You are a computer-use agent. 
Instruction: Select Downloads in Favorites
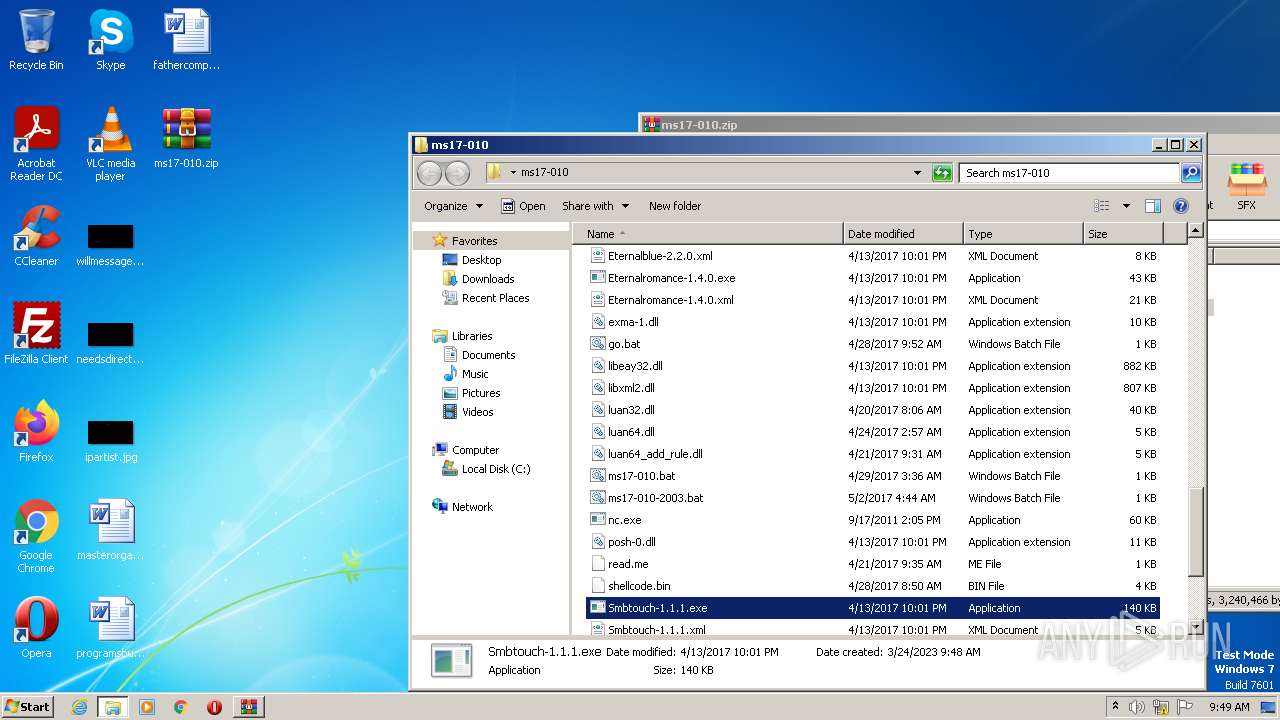pyautogui.click(x=487, y=279)
